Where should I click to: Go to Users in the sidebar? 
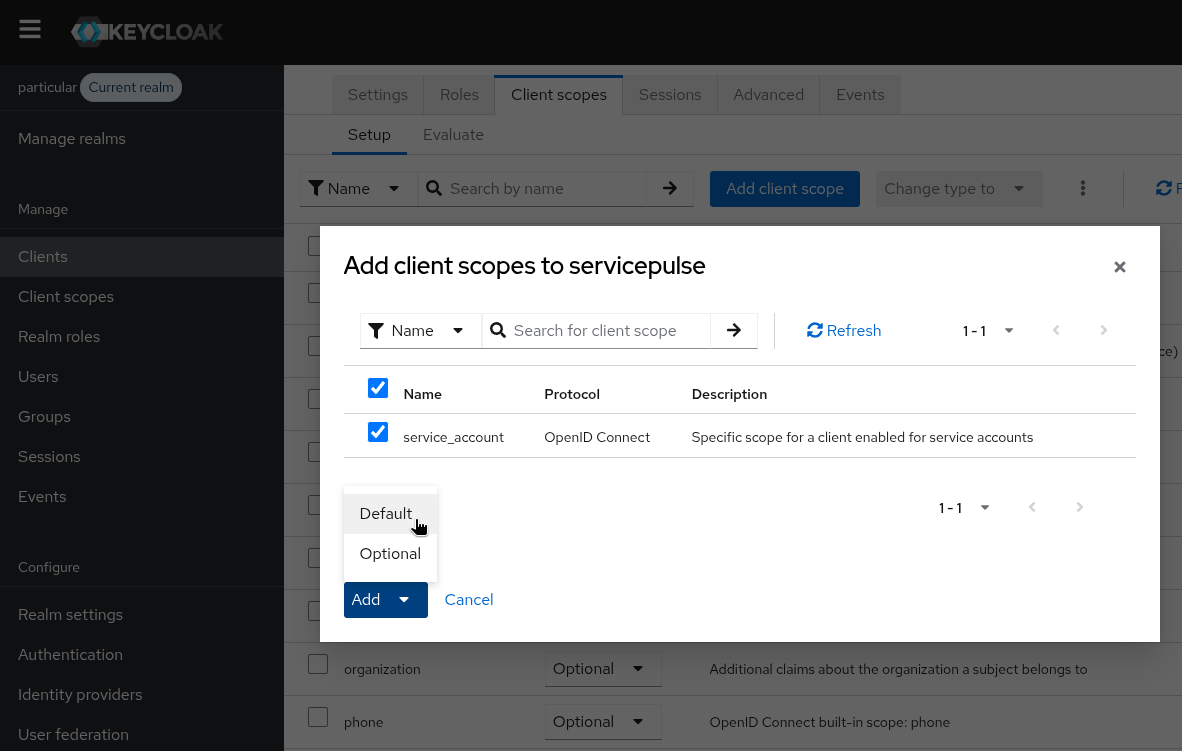142,376
